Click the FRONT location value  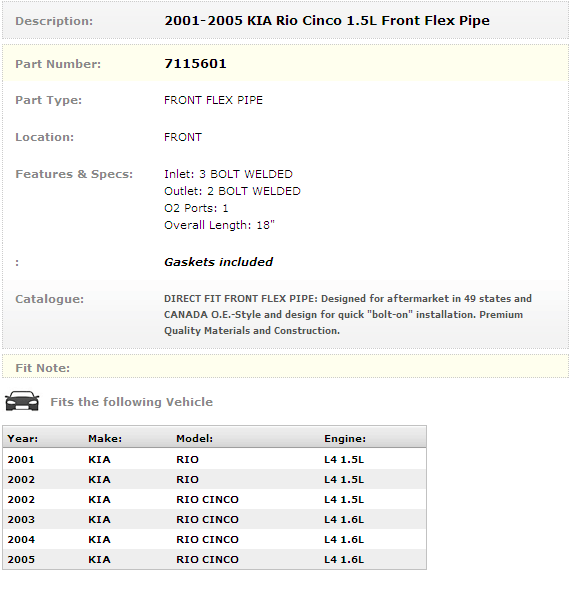click(x=183, y=137)
